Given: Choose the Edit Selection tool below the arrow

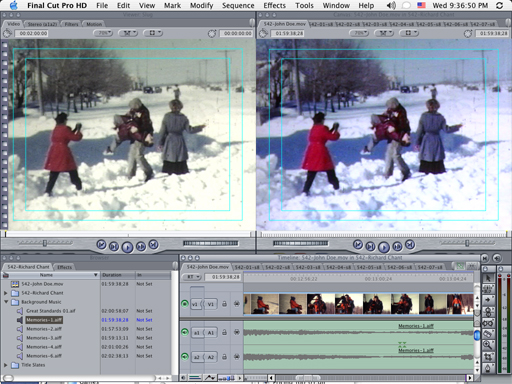Looking at the screenshot, I should 488,289.
